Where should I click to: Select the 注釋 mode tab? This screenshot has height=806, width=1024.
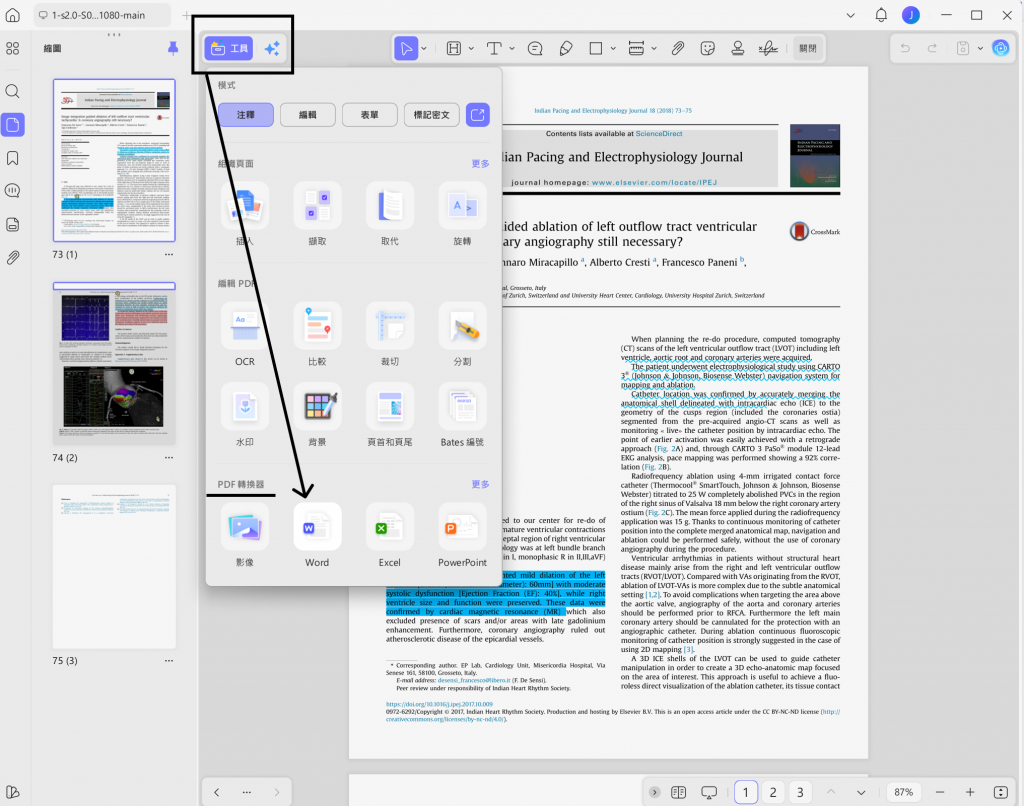(x=246, y=115)
